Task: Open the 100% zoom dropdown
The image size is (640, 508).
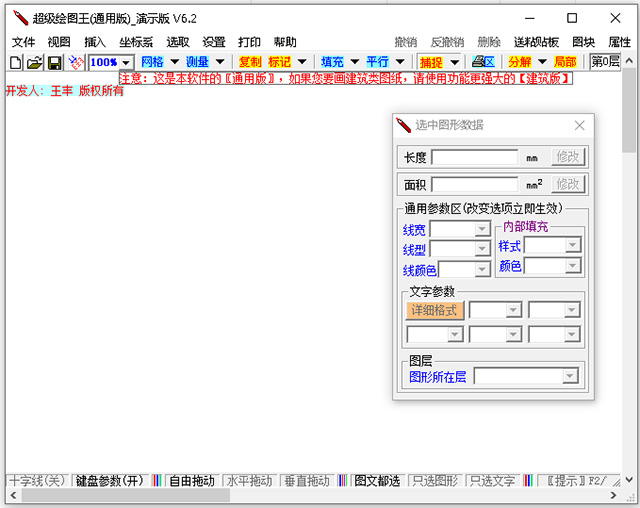Action: (126, 62)
